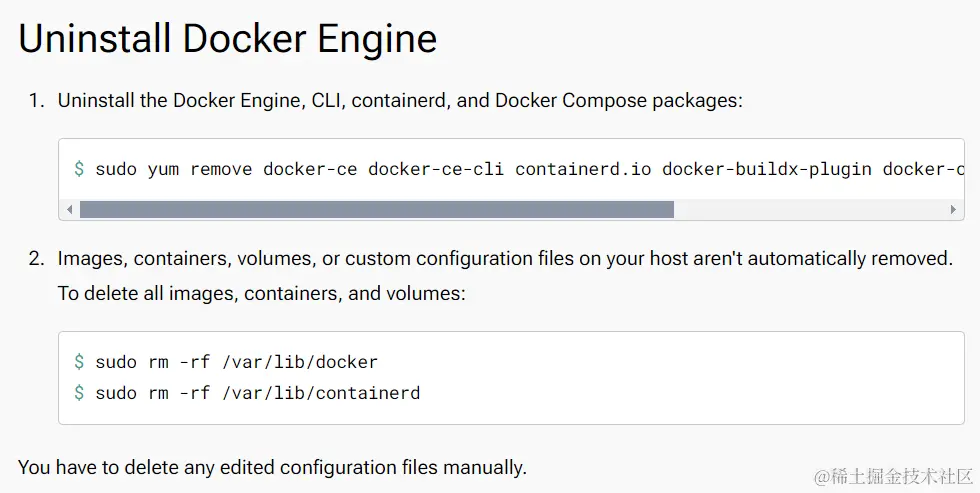Click the list number 1 marker
The image size is (980, 493).
pyautogui.click(x=36, y=101)
